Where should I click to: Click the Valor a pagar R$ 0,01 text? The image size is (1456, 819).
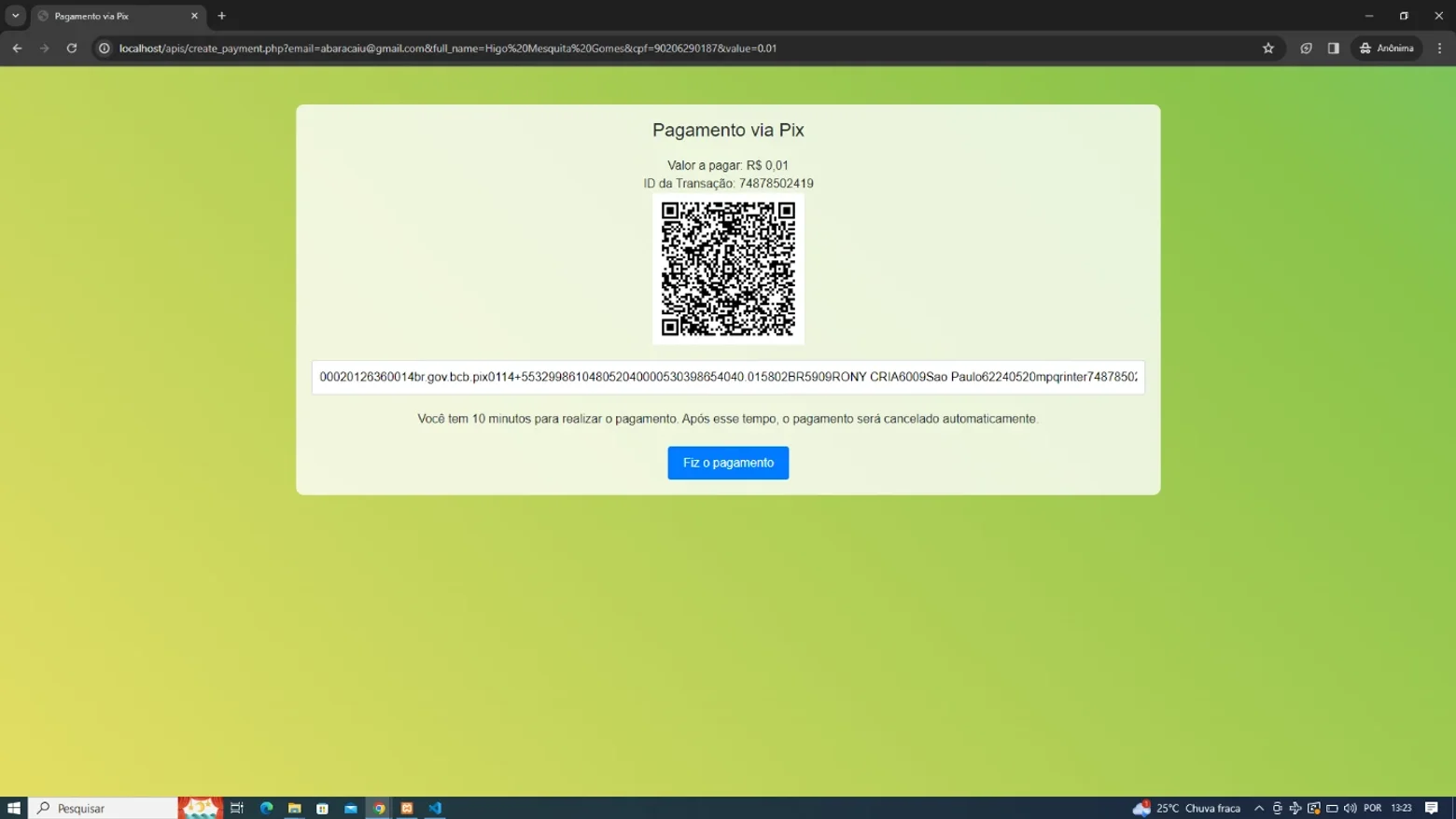[728, 165]
